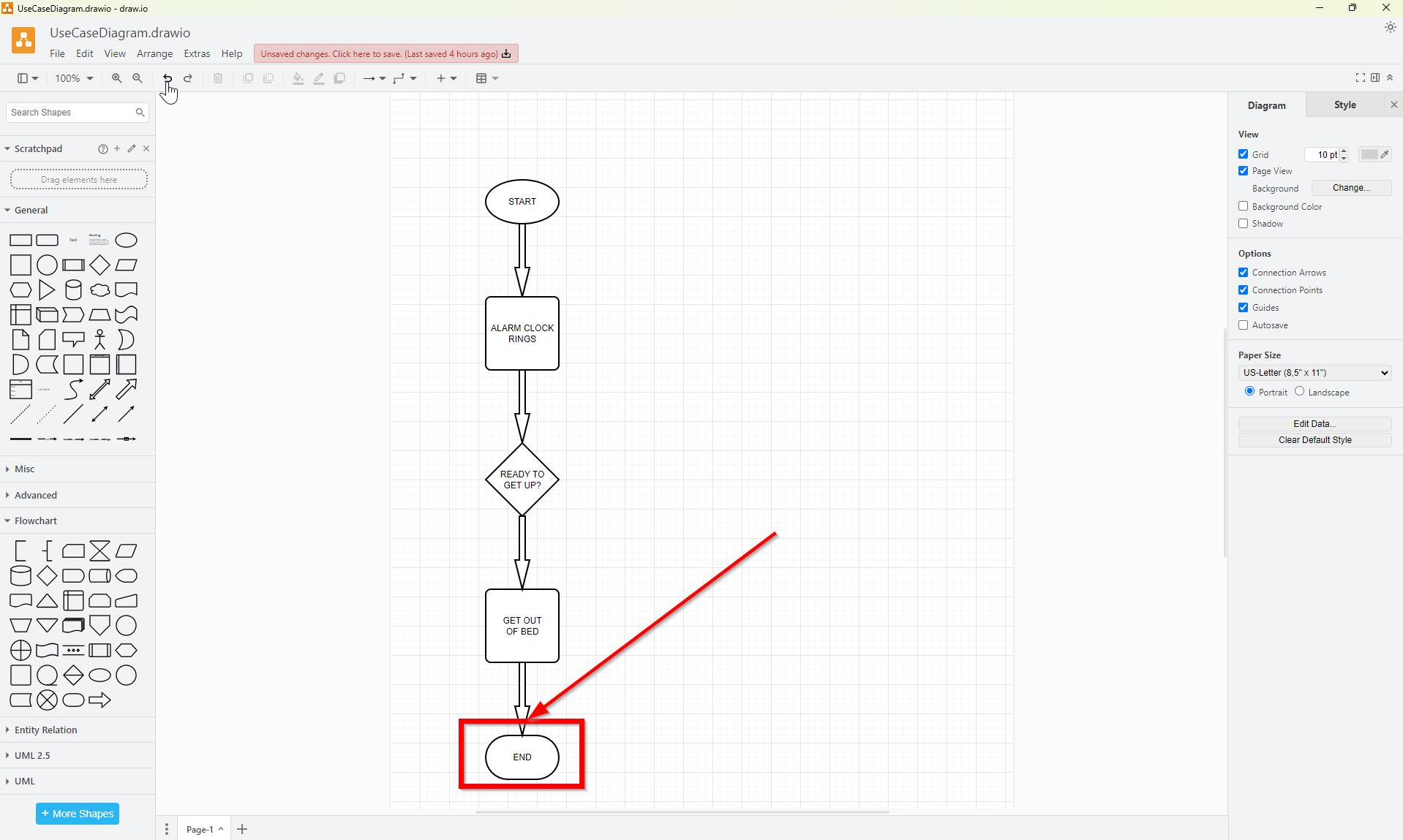The height and width of the screenshot is (840, 1403).
Task: Enable the Shadow checkbox
Action: (x=1243, y=224)
